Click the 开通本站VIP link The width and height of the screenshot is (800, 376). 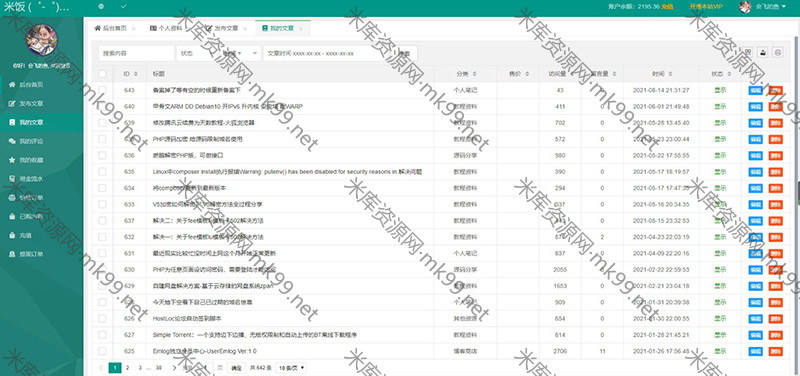[706, 7]
